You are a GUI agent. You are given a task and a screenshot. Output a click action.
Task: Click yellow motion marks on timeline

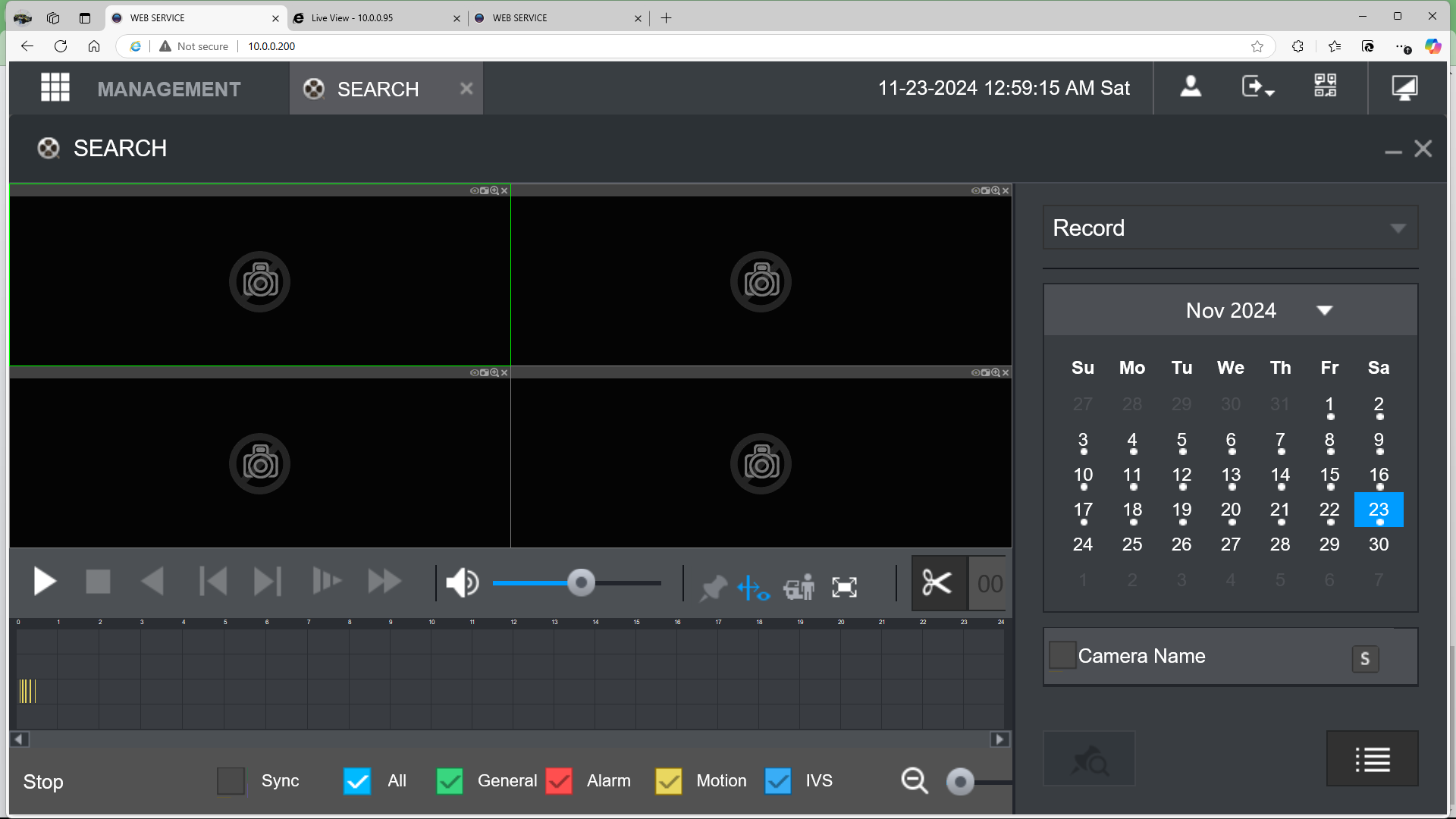pos(27,691)
